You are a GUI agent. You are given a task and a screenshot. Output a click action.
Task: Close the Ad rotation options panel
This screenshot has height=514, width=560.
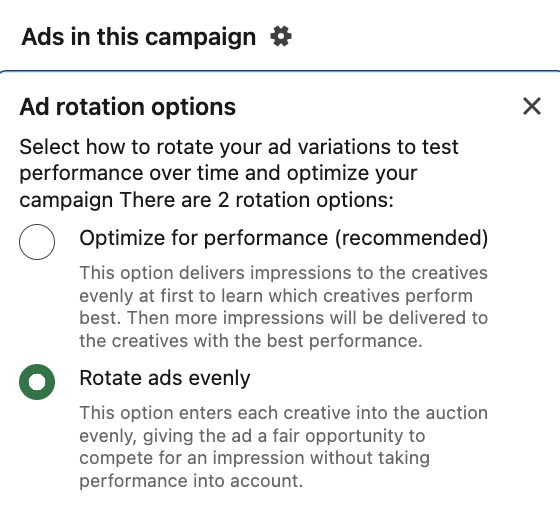point(532,106)
